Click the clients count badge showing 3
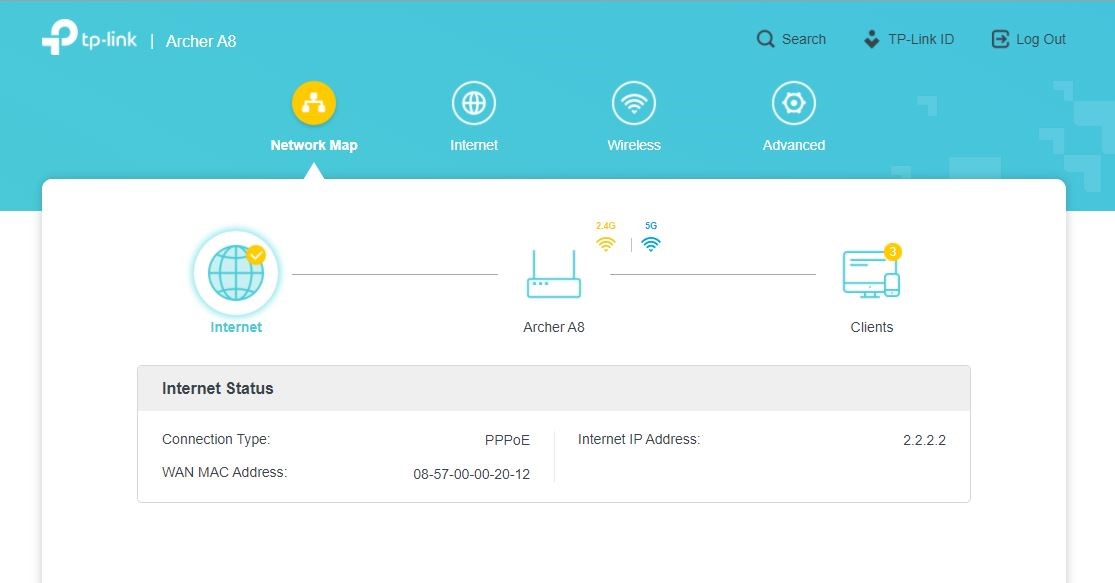Viewport: 1115px width, 583px height. (893, 251)
